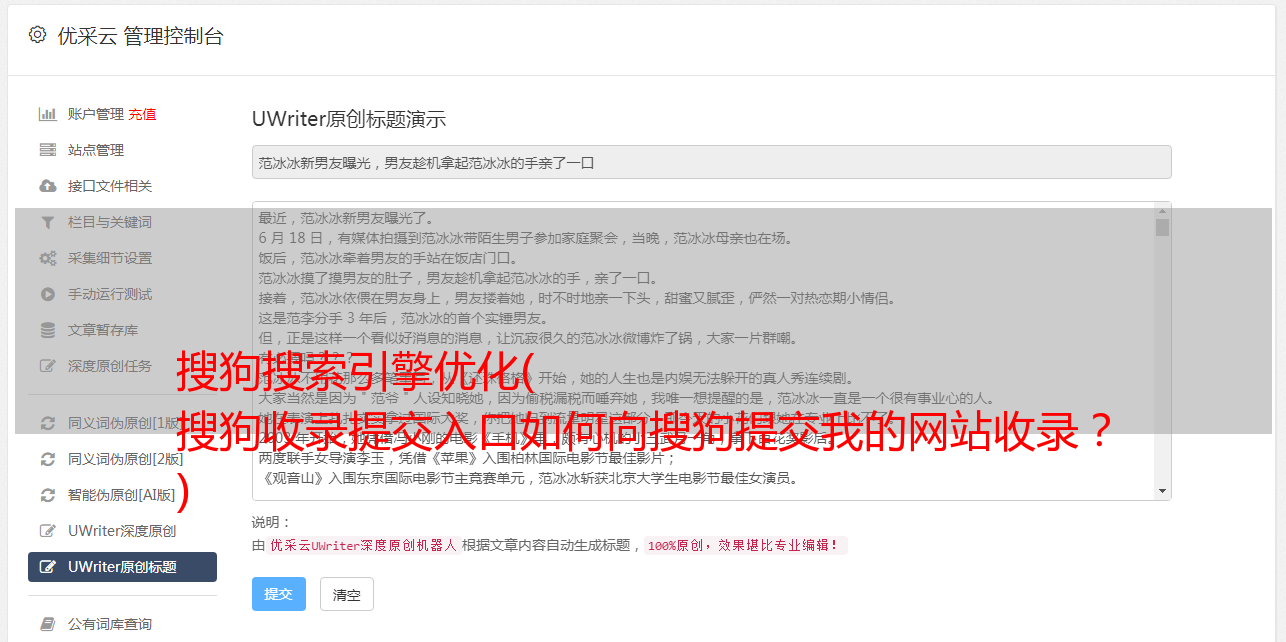The width and height of the screenshot is (1286, 642).
Task: Click the refresh icon for 同义词伪原创[2版]
Action: pyautogui.click(x=47, y=459)
